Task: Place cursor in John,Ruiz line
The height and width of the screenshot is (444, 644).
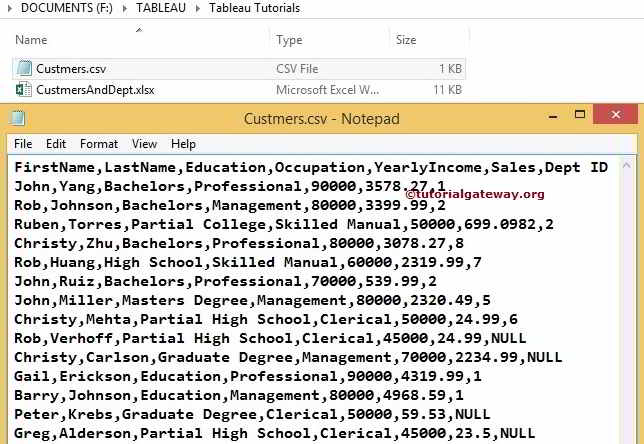Action: 225,281
